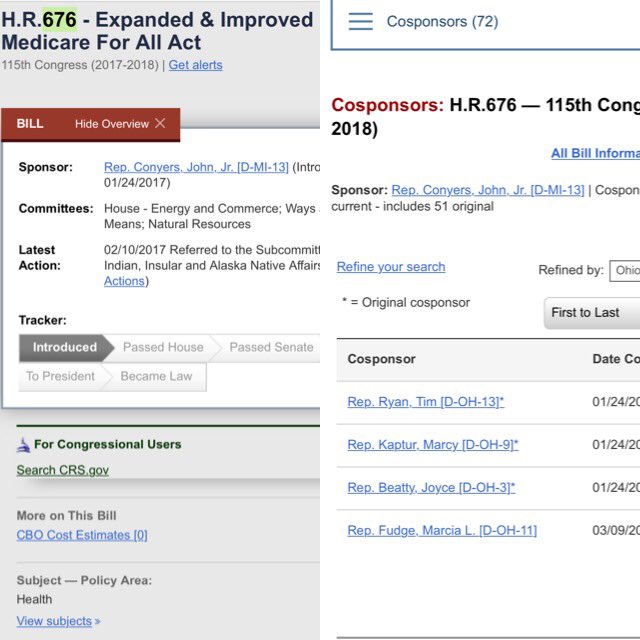Click the More on This Bill heading
640x640 pixels.
67,516
